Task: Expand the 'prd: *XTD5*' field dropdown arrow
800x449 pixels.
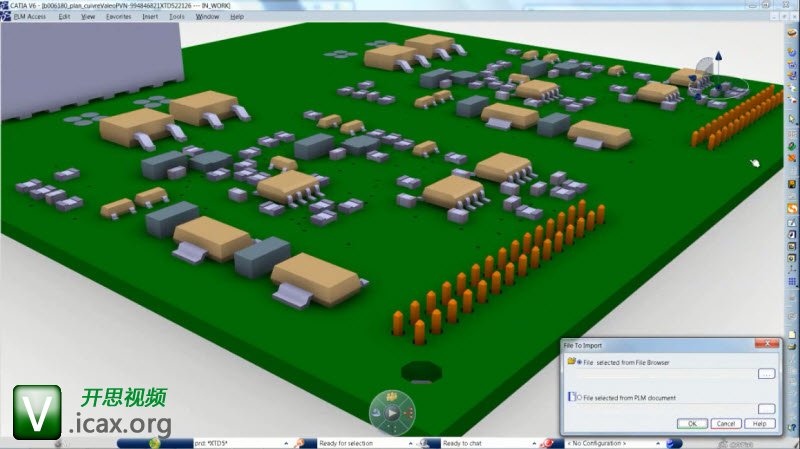Action: [x=286, y=443]
